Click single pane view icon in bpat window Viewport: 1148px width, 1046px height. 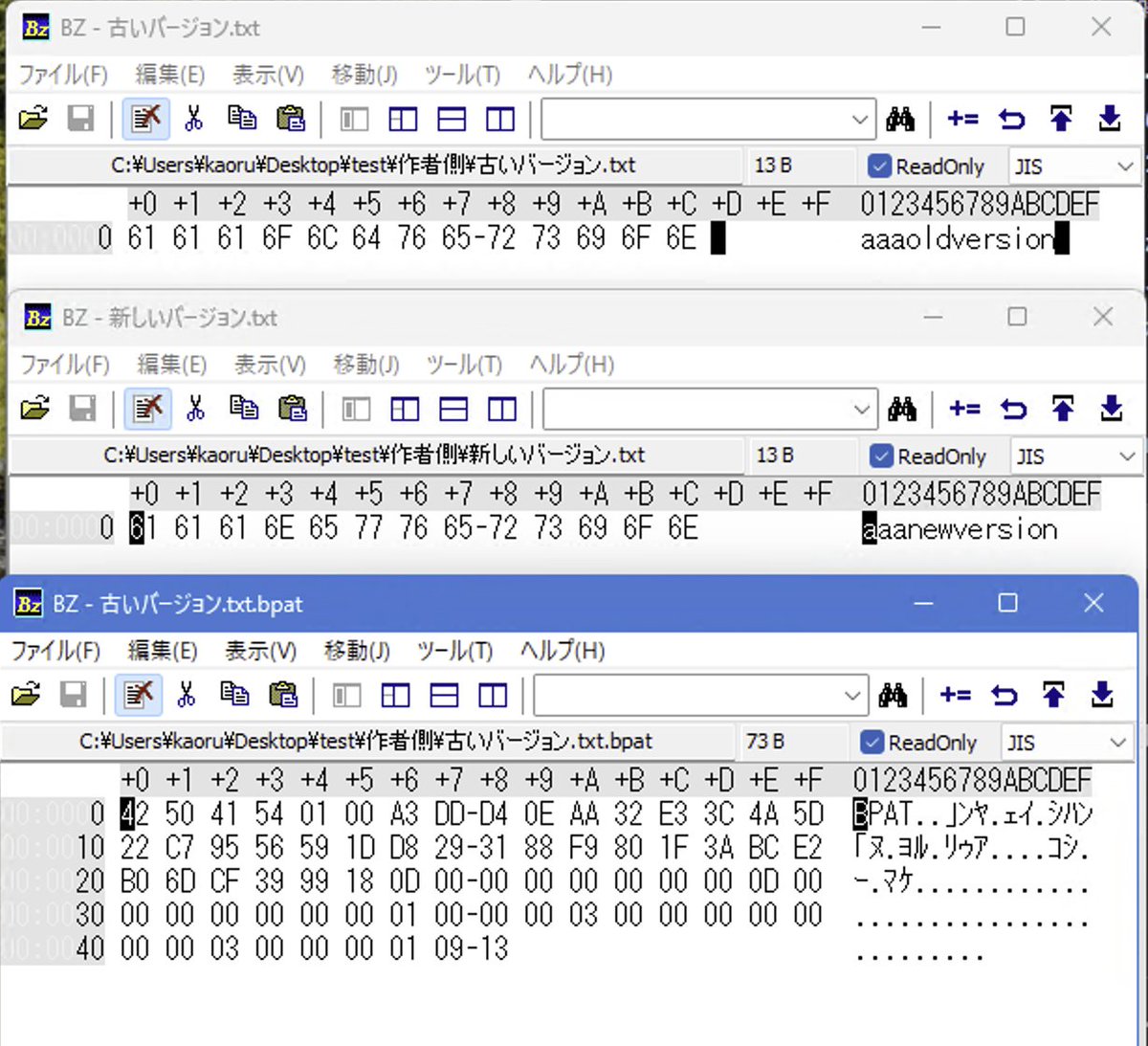pos(346,696)
